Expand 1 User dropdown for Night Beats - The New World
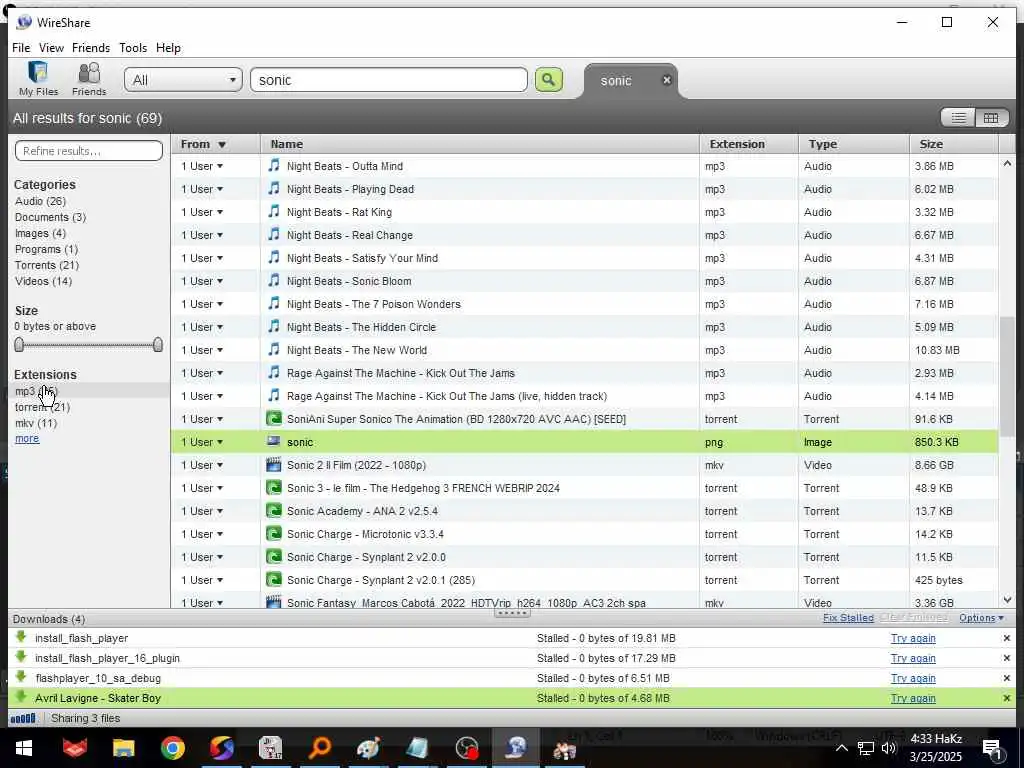The height and width of the screenshot is (768, 1024). coord(202,350)
